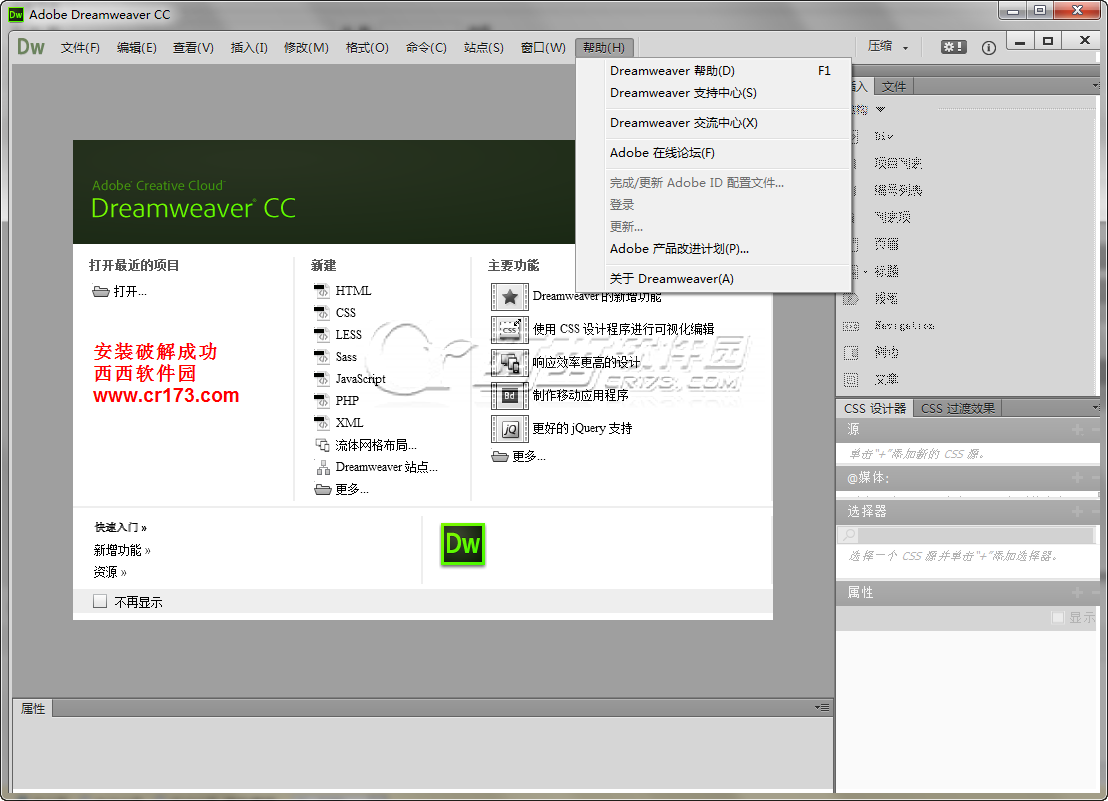The height and width of the screenshot is (801, 1108).
Task: Toggle the 显示 checkbox in the properties section
Action: click(x=1058, y=617)
